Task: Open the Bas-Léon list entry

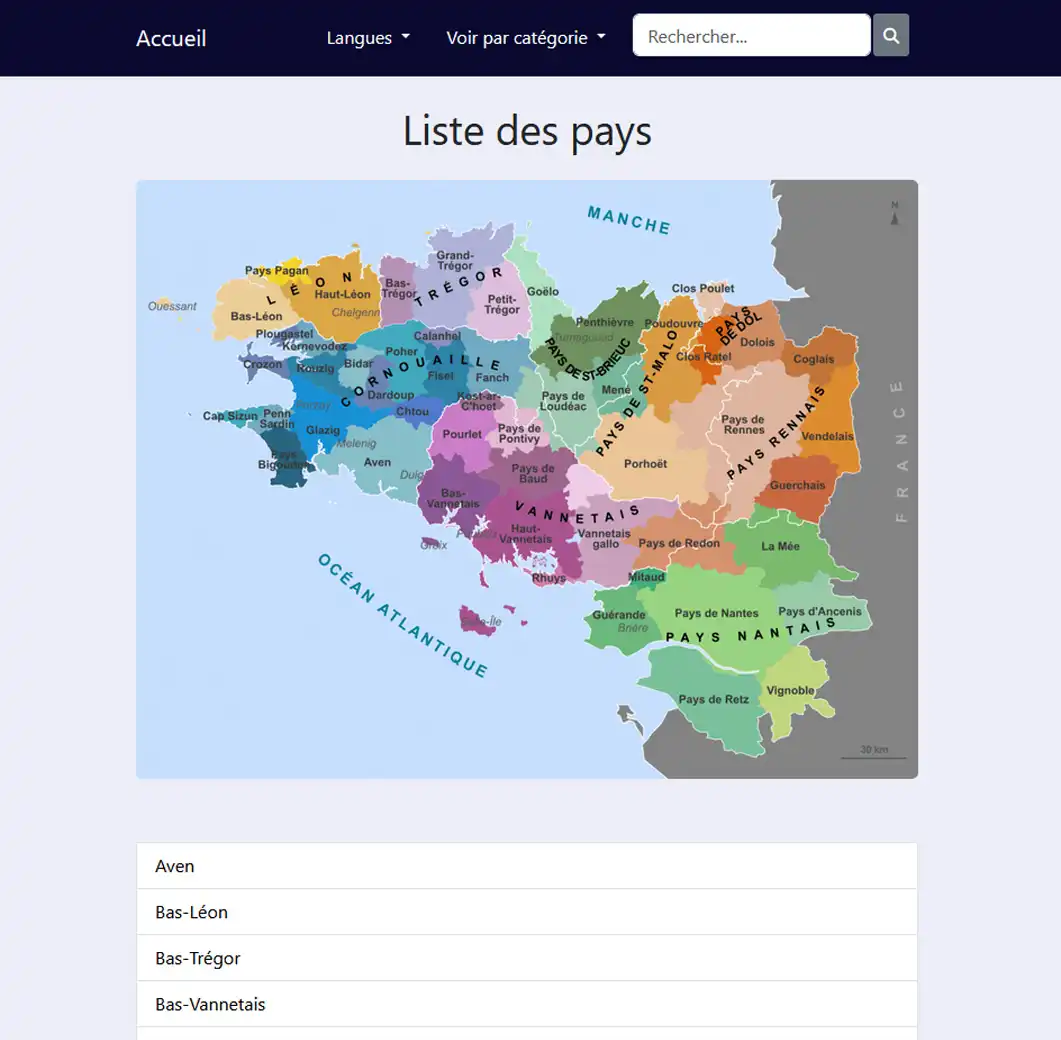Action: 526,912
